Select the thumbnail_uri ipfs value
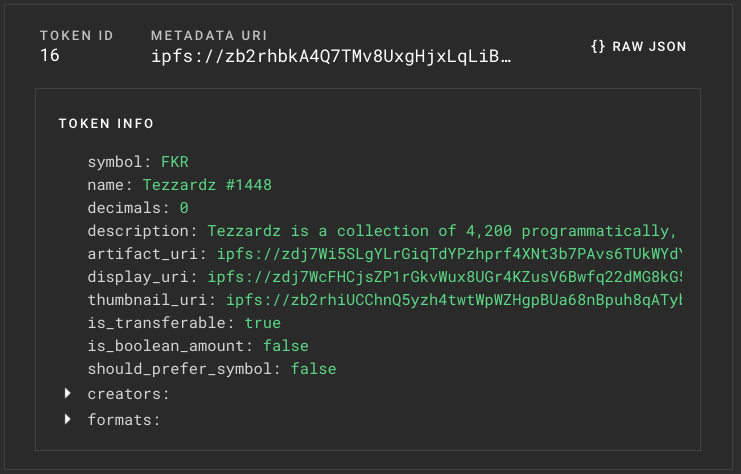 pyautogui.click(x=460, y=300)
